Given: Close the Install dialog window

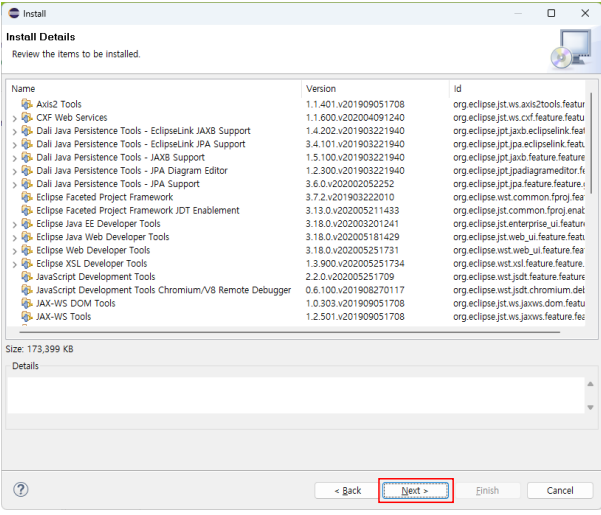Looking at the screenshot, I should click(x=585, y=13).
